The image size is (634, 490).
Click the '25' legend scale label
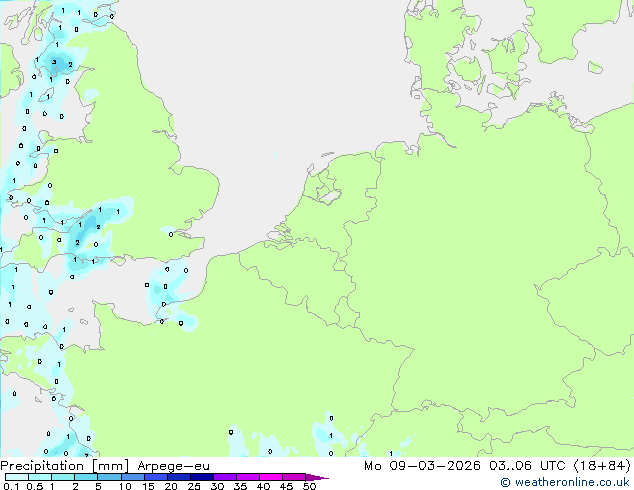(x=194, y=486)
